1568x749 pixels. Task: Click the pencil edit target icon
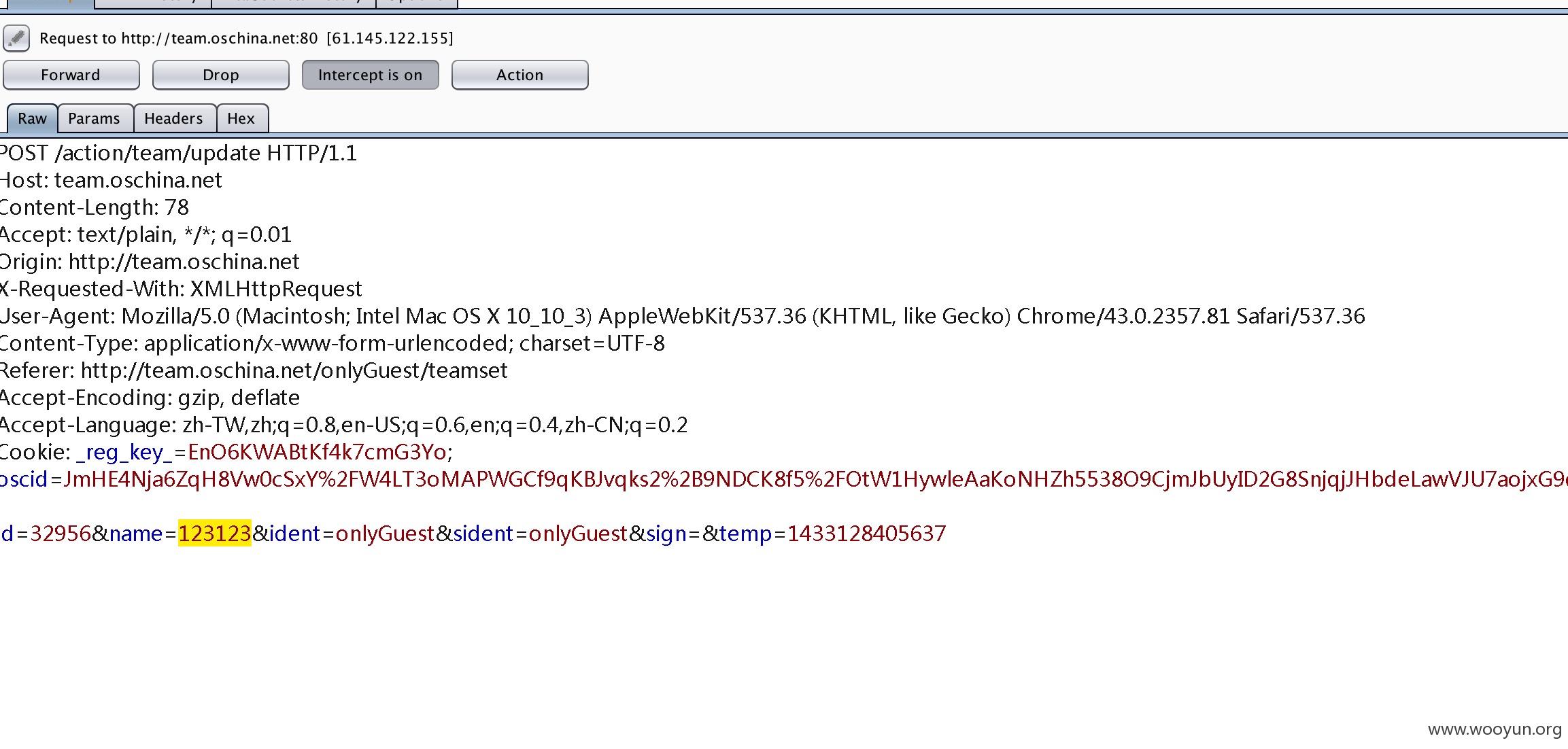click(x=16, y=38)
